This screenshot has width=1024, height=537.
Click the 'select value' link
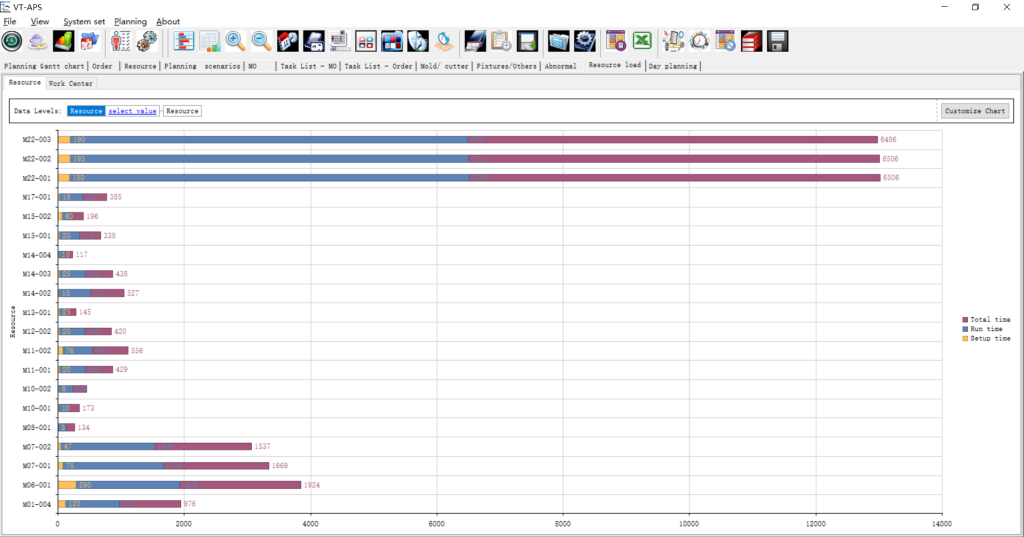pos(132,111)
